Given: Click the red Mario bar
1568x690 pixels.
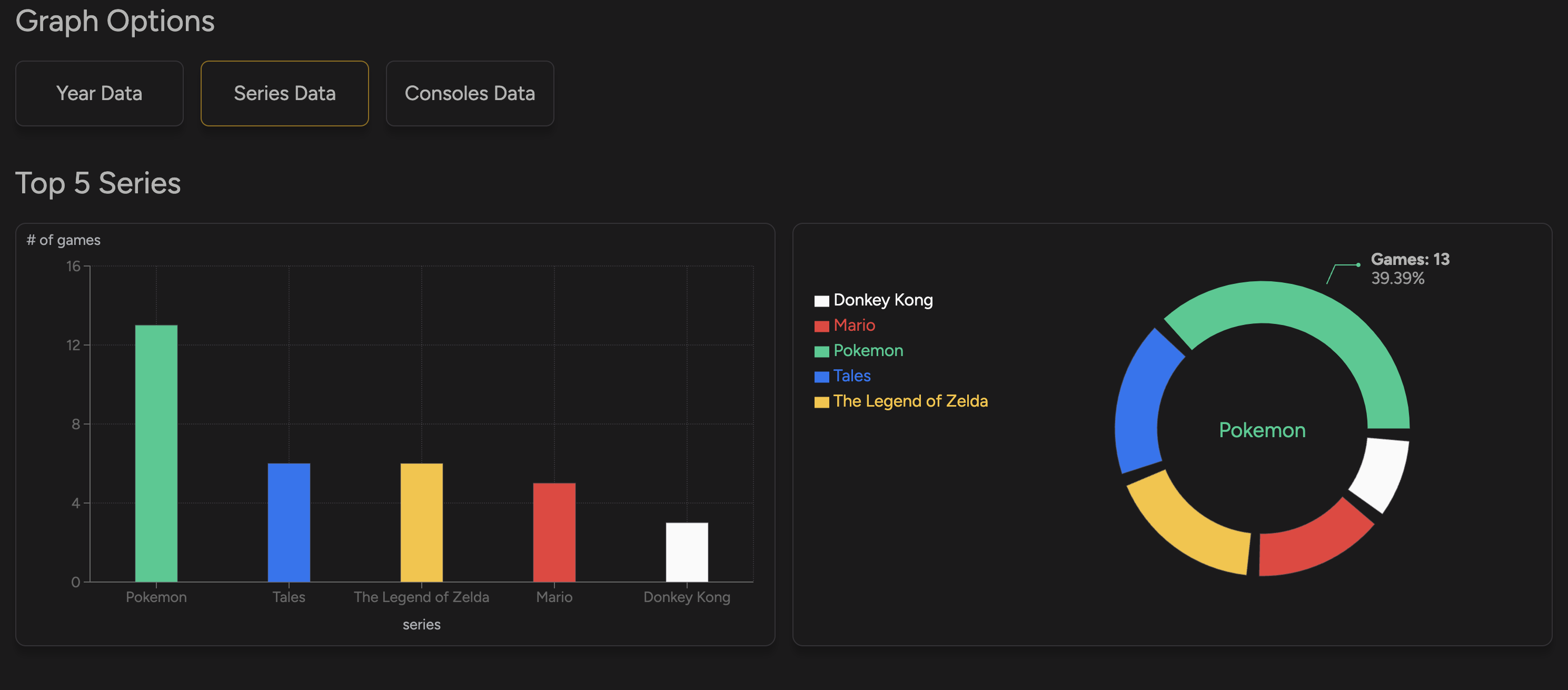Looking at the screenshot, I should tap(554, 533).
